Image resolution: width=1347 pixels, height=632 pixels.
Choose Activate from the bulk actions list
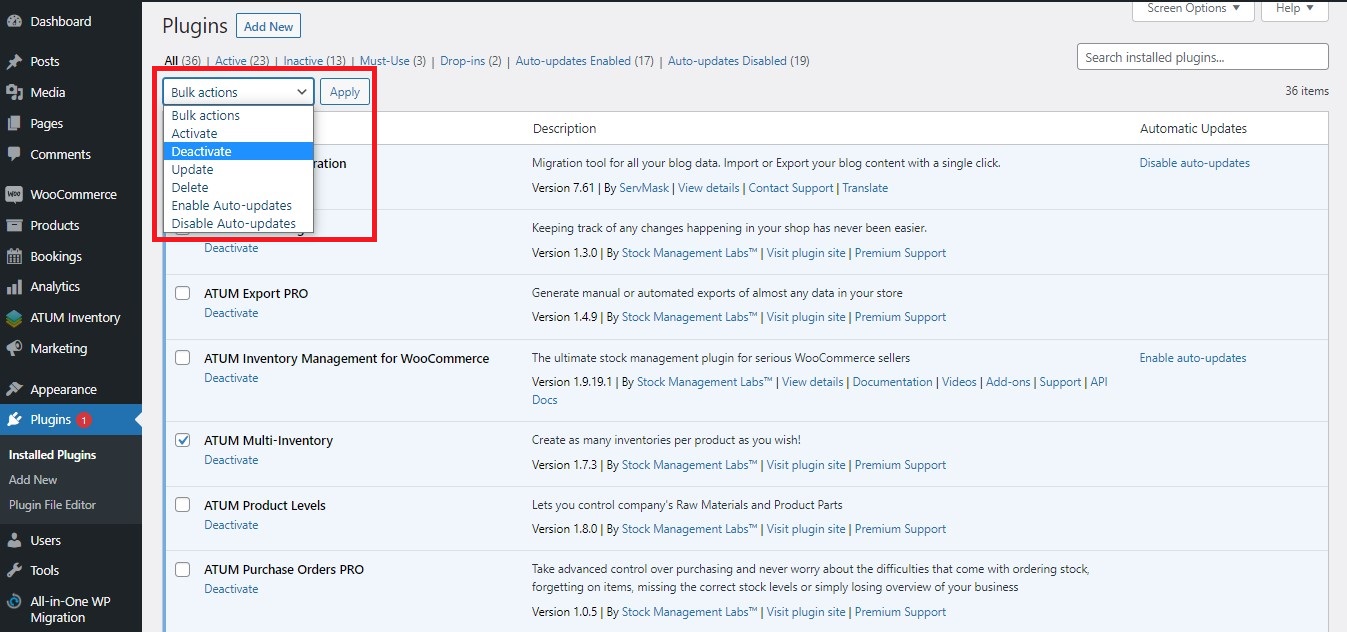(239, 133)
